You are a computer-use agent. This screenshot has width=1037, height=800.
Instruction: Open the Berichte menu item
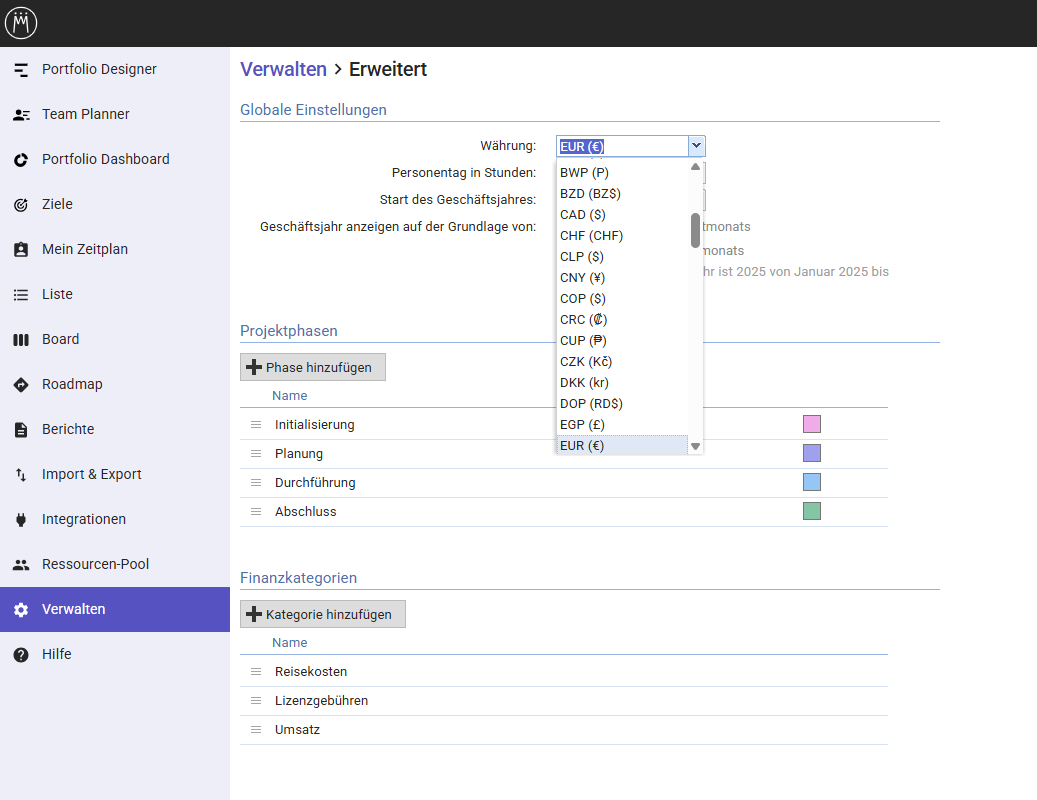[x=68, y=430]
